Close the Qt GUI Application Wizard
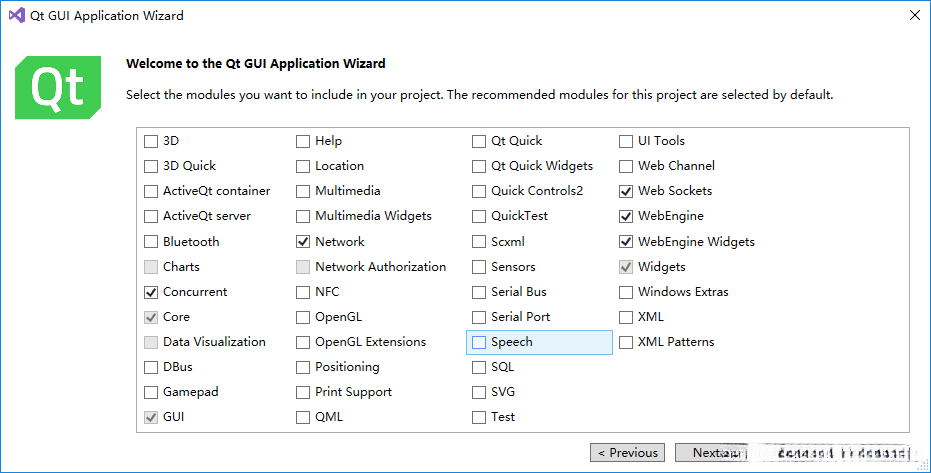The image size is (931, 473). click(914, 16)
